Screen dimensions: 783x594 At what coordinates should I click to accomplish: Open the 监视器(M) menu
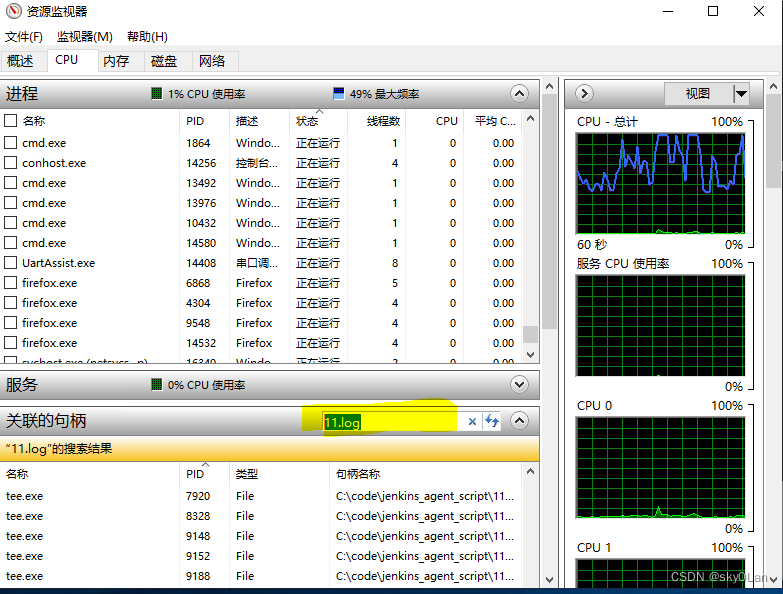click(x=84, y=36)
